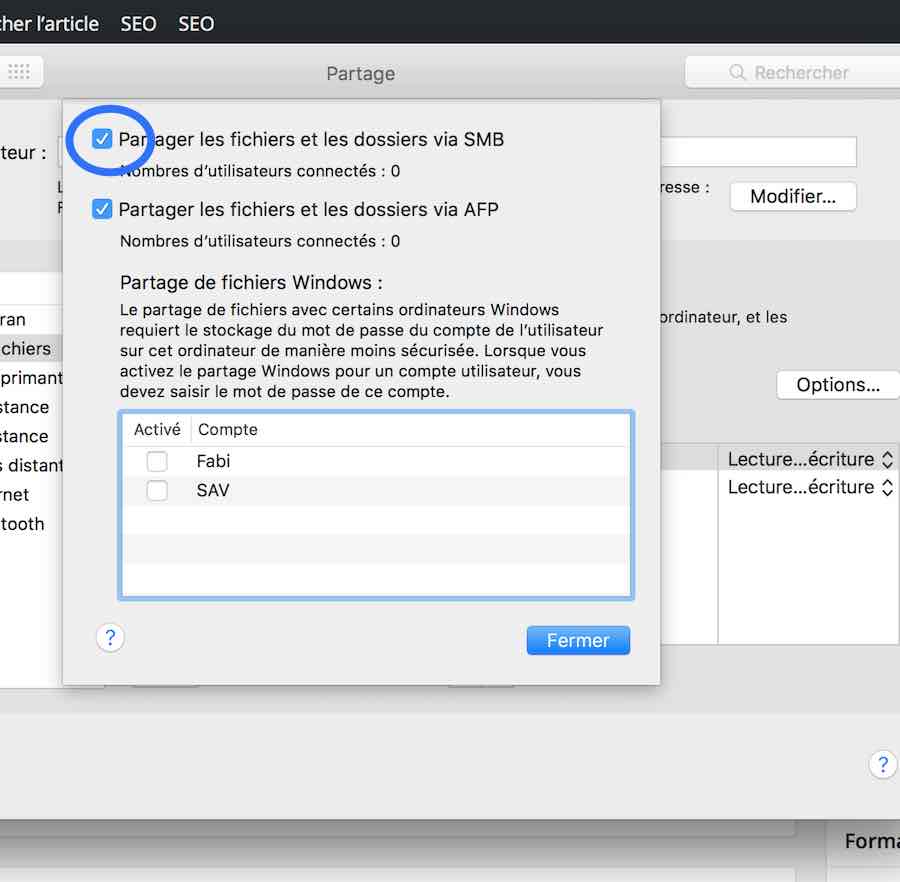Click the search magnifier icon
The height and width of the screenshot is (882, 900).
coord(737,72)
